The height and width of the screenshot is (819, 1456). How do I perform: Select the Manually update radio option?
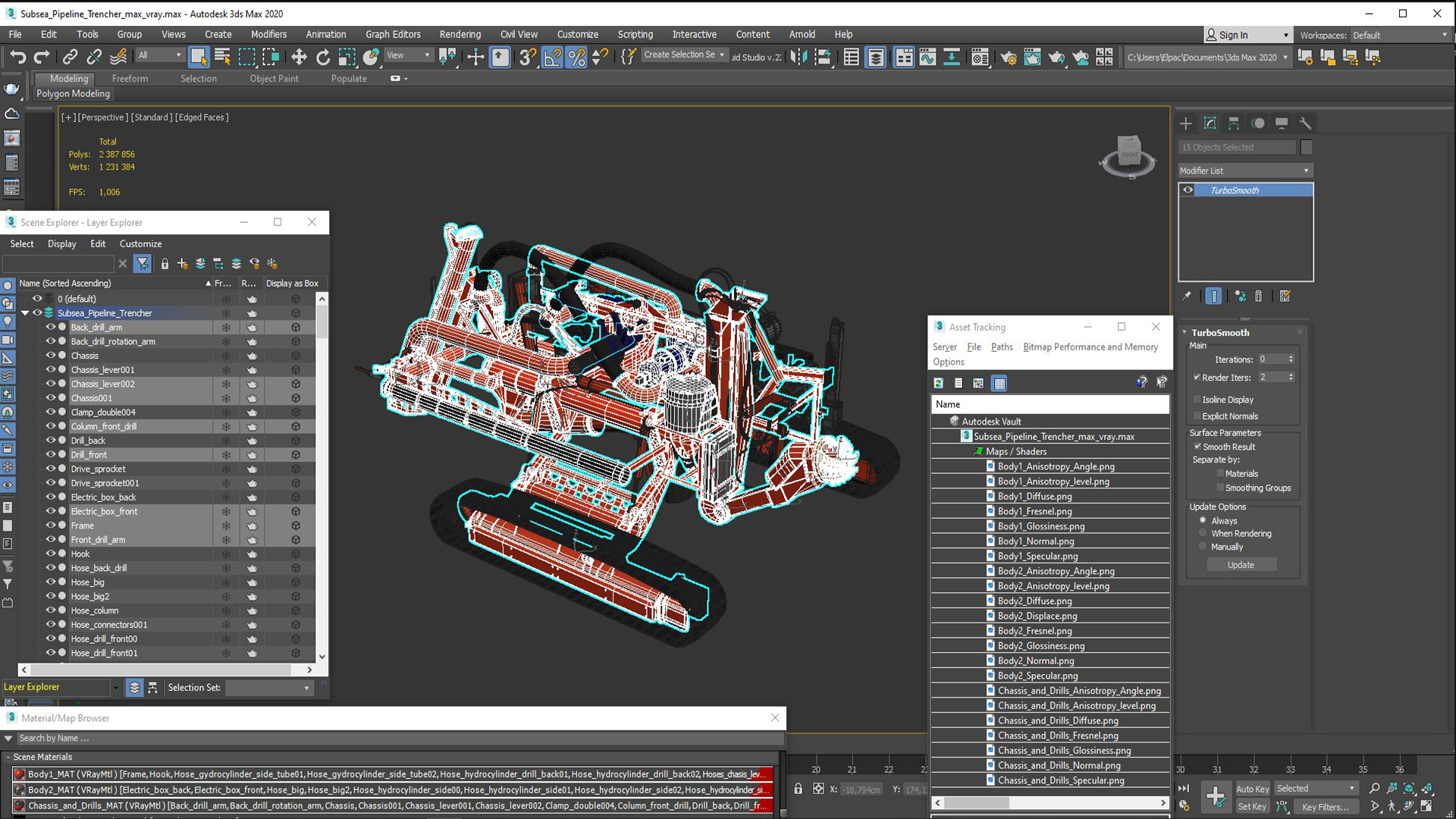click(x=1203, y=546)
